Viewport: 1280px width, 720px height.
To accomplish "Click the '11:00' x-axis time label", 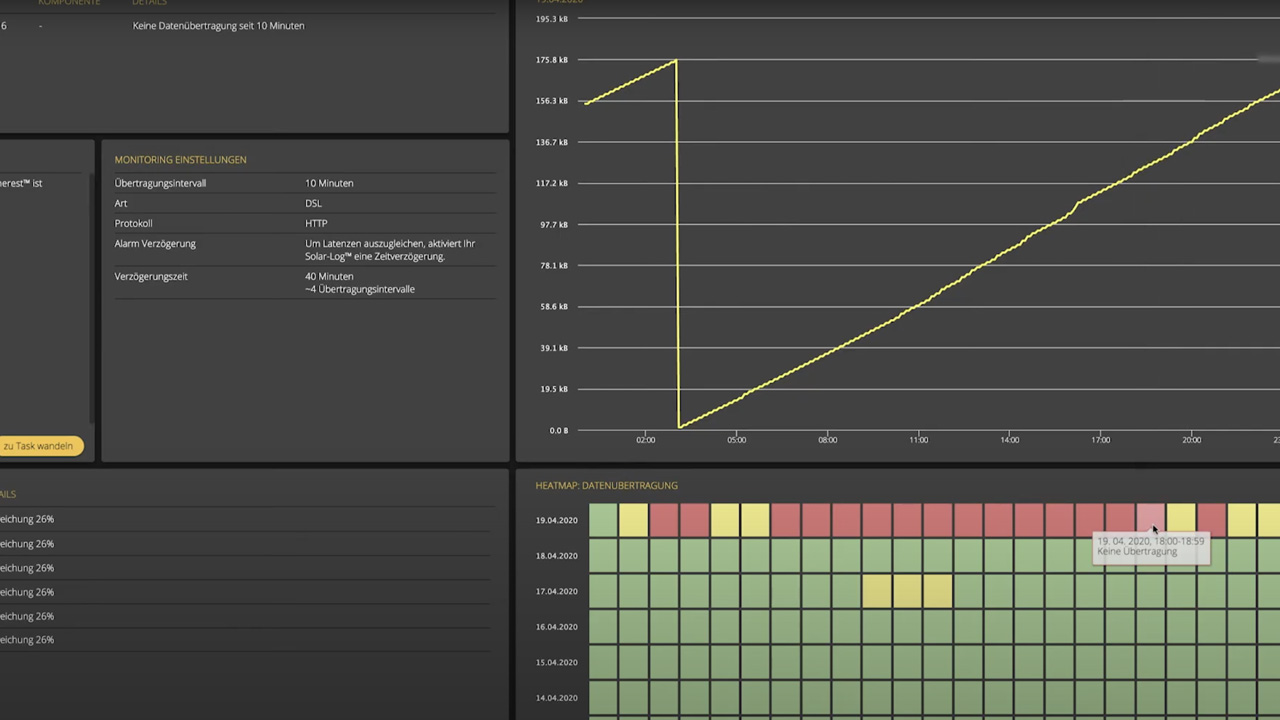I will click(x=918, y=440).
